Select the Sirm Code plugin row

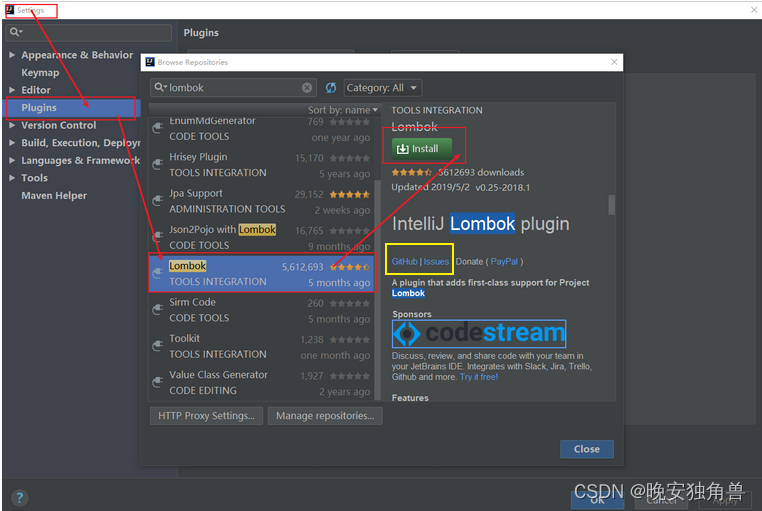262,309
